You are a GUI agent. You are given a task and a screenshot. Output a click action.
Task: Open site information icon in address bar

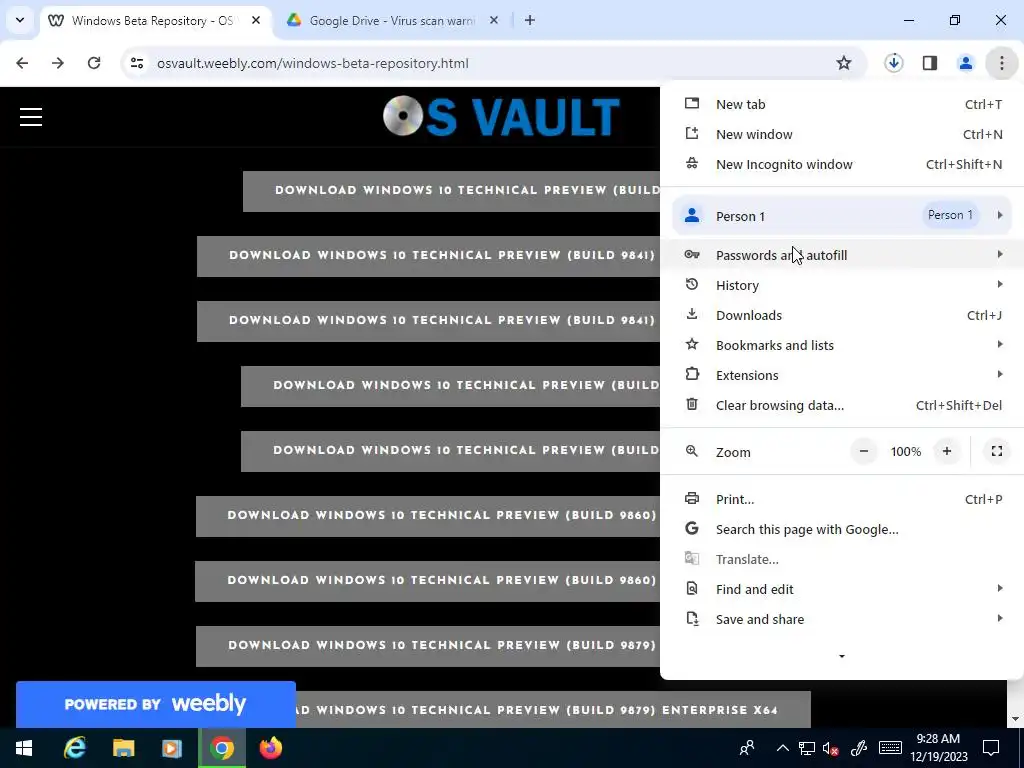click(x=137, y=63)
